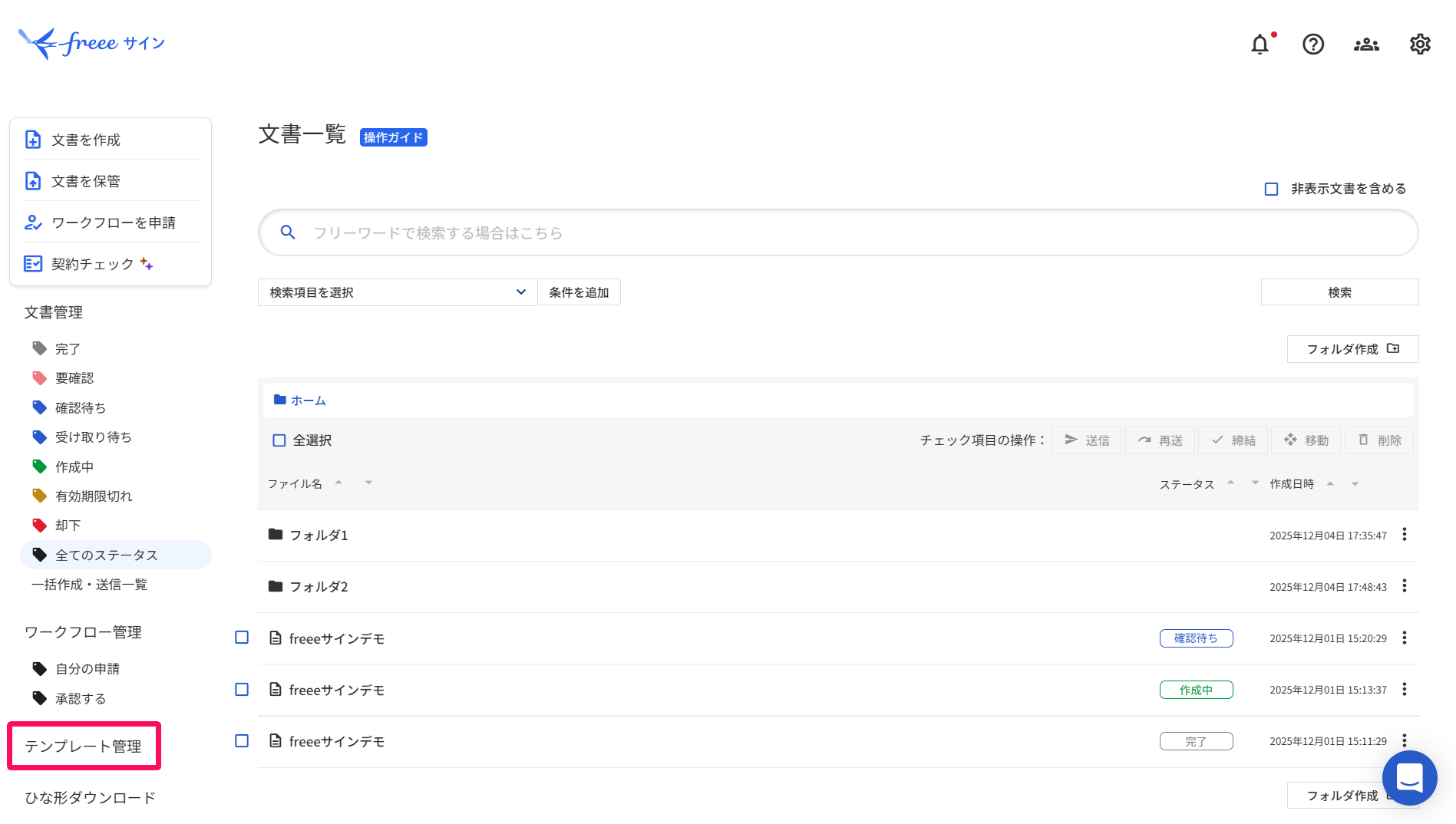Open the help question mark icon
The height and width of the screenshot is (824, 1456).
coord(1313,44)
